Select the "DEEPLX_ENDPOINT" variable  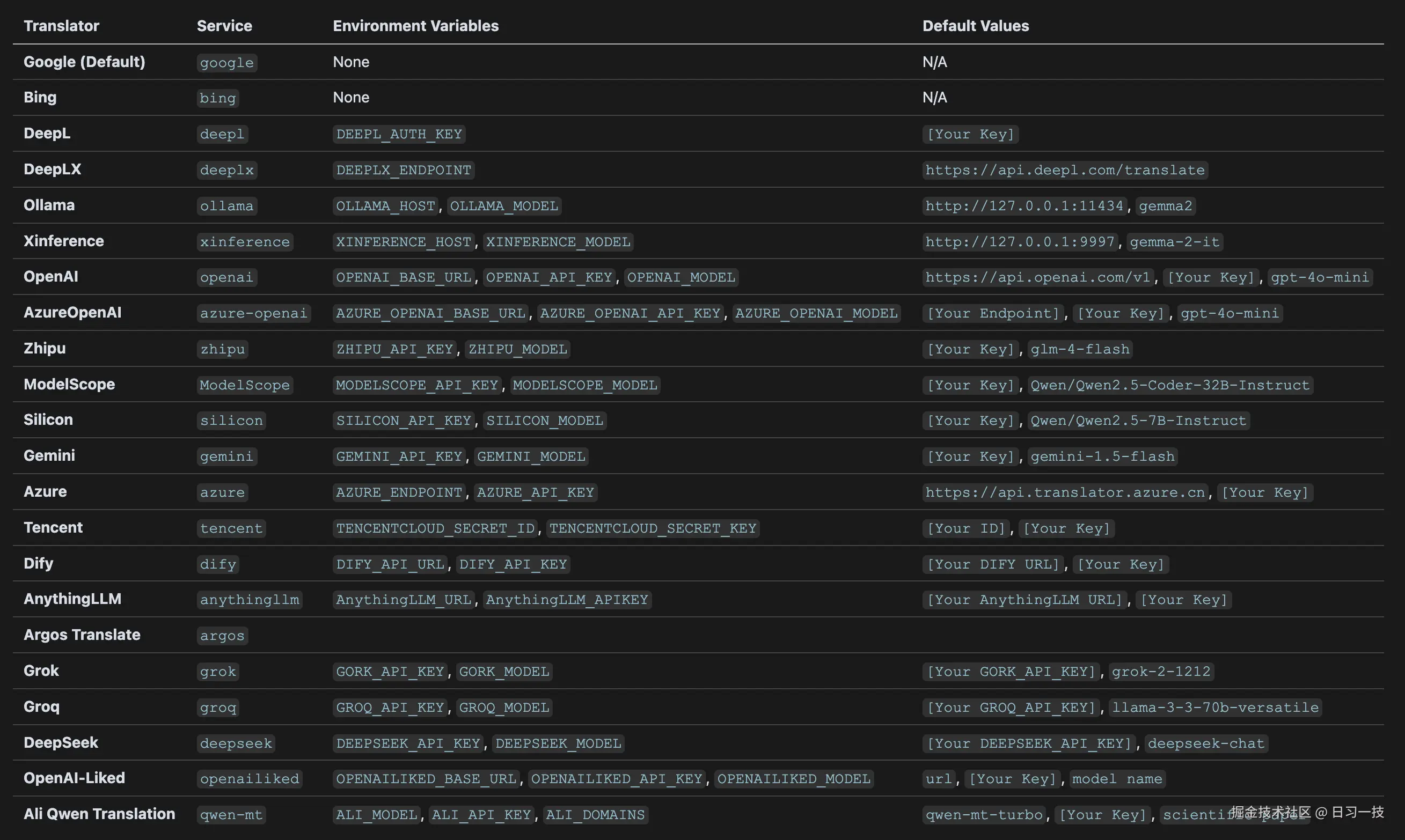coord(404,171)
